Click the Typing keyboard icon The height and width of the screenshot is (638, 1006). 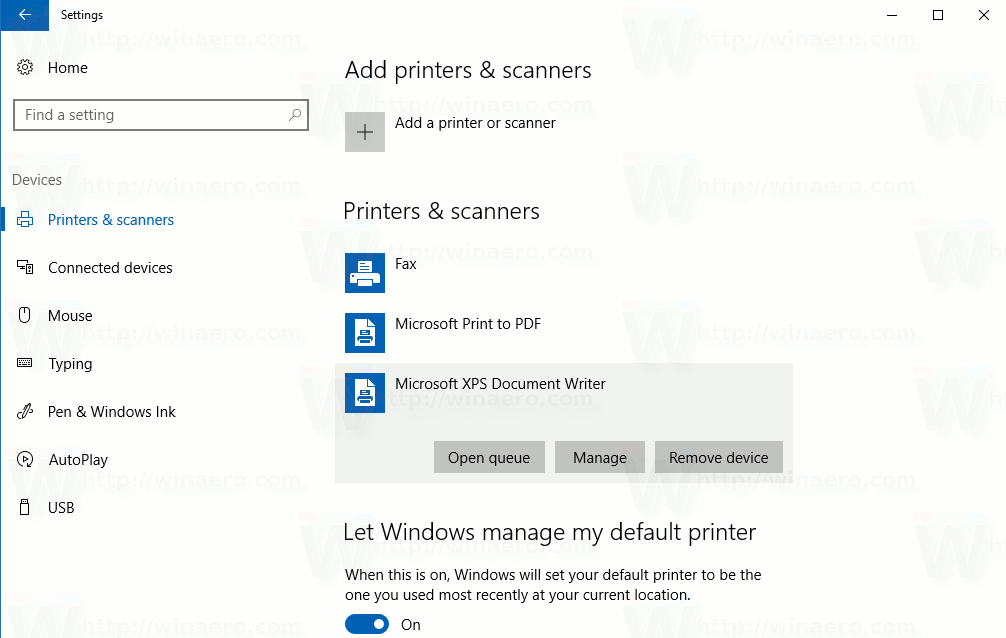point(26,363)
